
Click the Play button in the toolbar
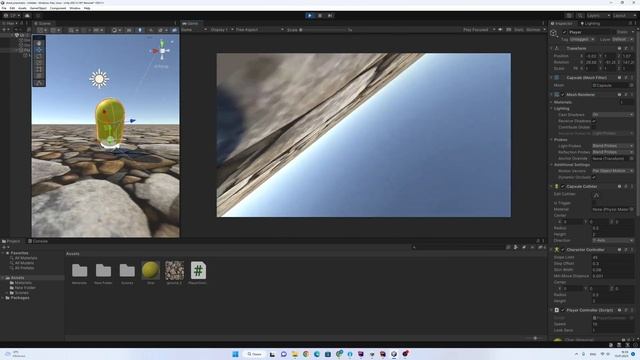[309, 16]
